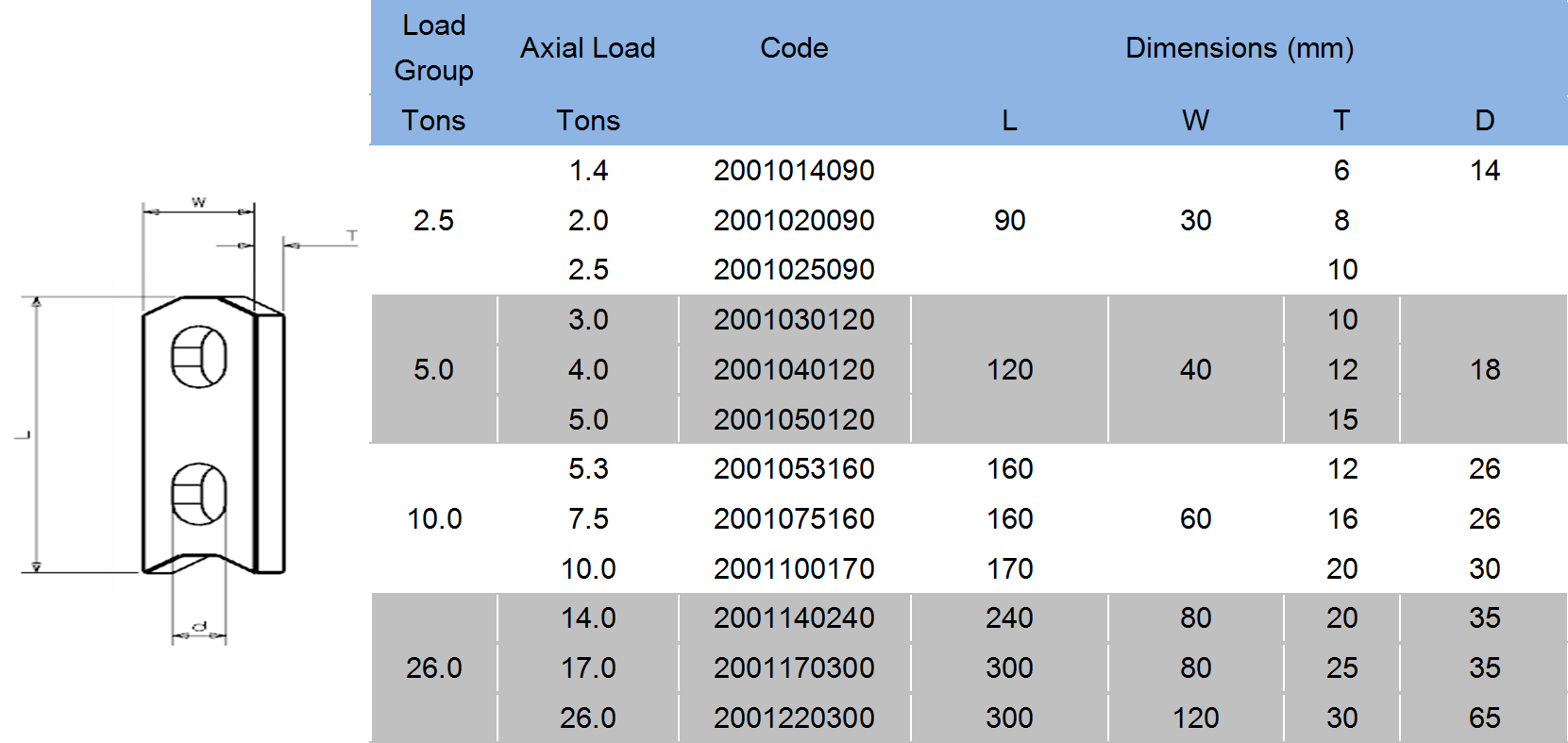Click the lower slotted hole in the diagram
This screenshot has width=1568, height=743.
point(199,494)
